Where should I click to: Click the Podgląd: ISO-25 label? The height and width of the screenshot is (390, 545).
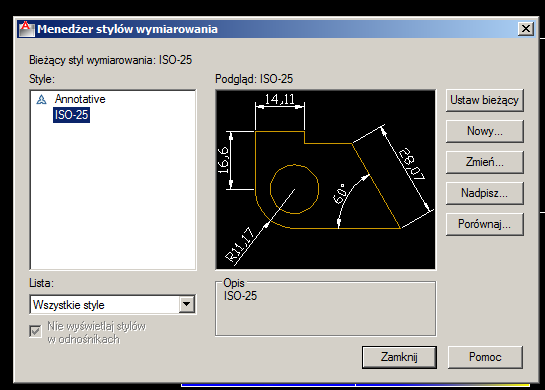pos(254,79)
